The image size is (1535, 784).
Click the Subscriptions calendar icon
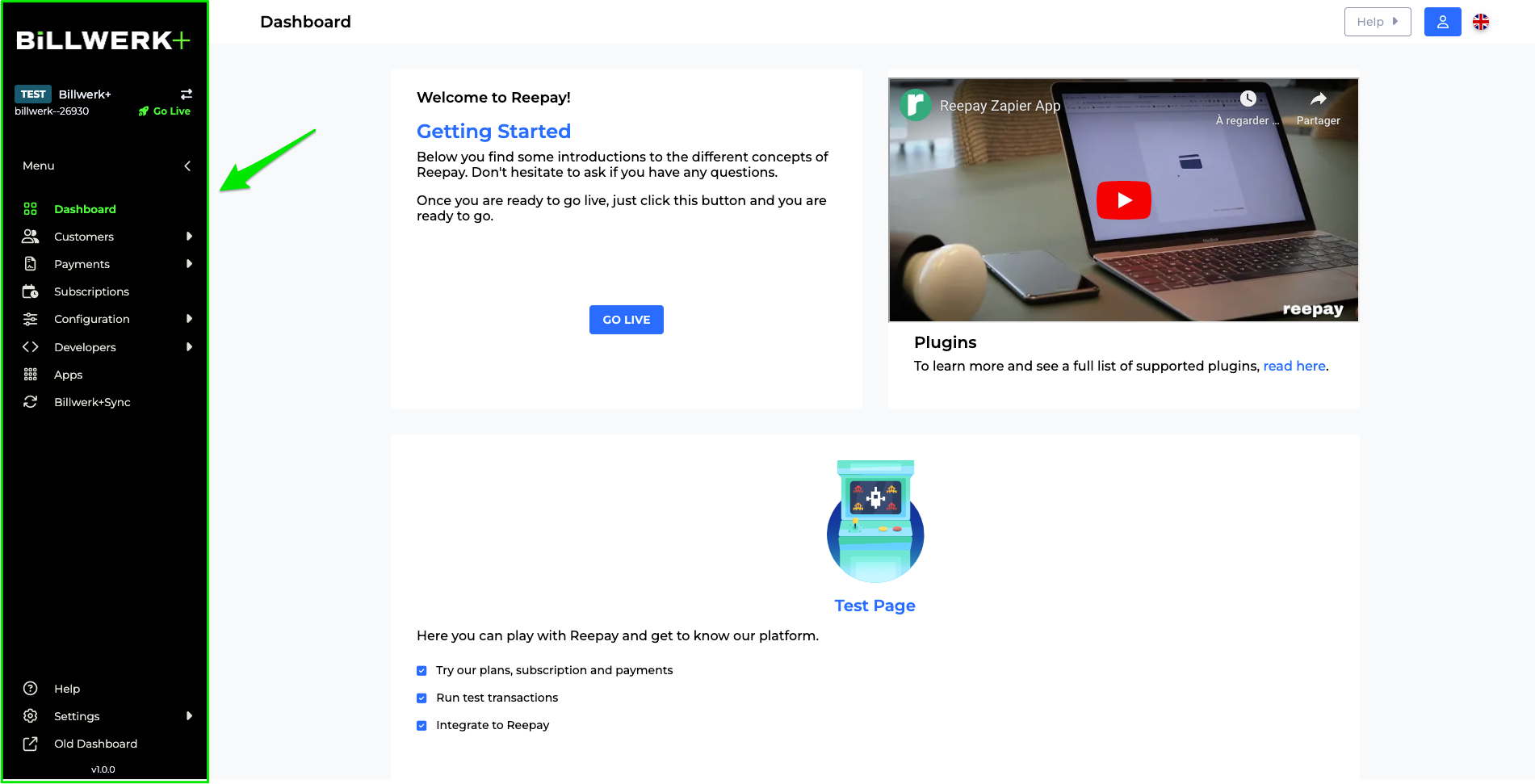tap(31, 291)
